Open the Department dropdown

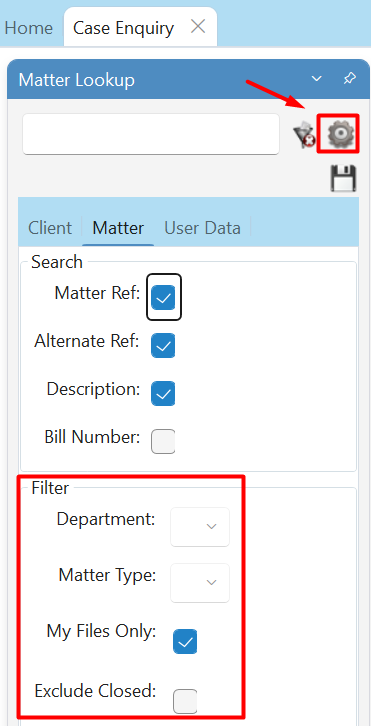[200, 527]
